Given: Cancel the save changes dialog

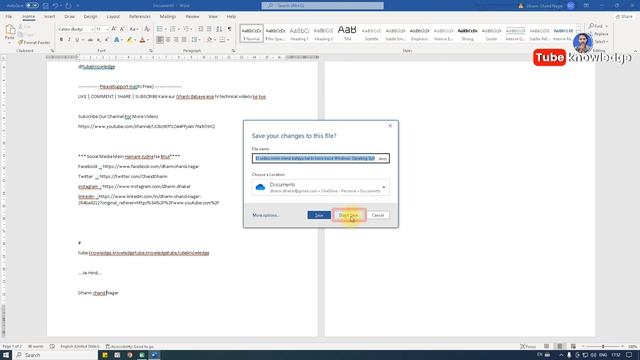Looking at the screenshot, I should pos(378,215).
